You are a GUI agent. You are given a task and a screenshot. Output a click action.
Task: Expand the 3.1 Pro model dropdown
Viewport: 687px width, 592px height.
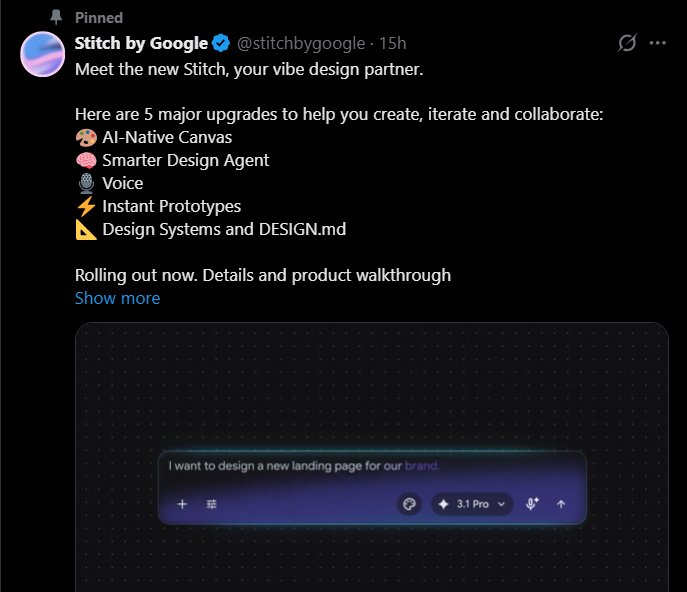click(x=473, y=504)
